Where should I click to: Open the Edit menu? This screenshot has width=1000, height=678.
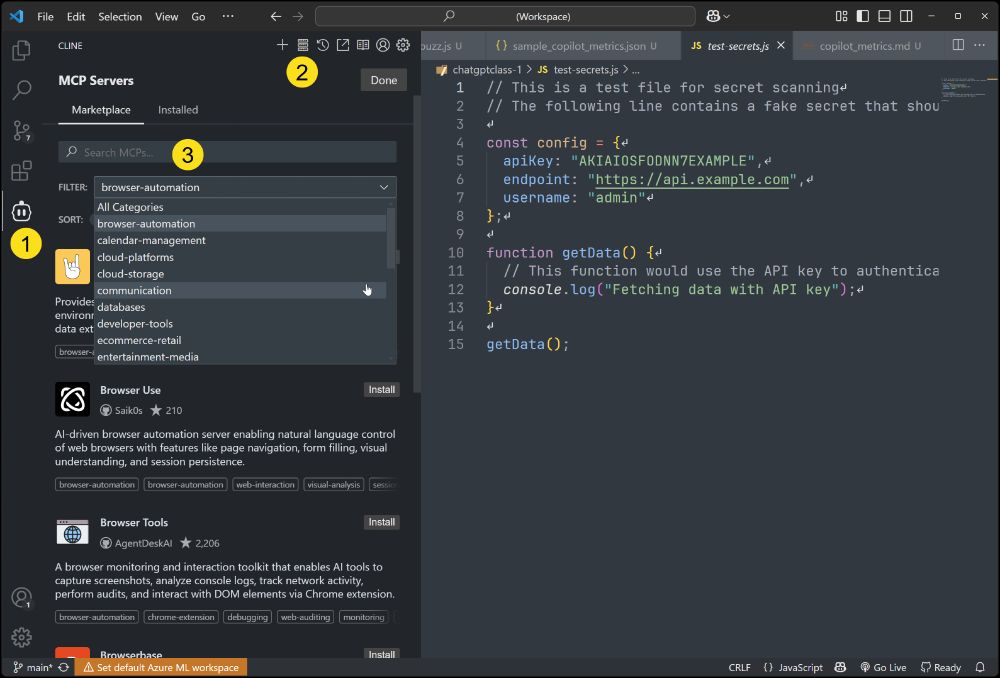76,17
